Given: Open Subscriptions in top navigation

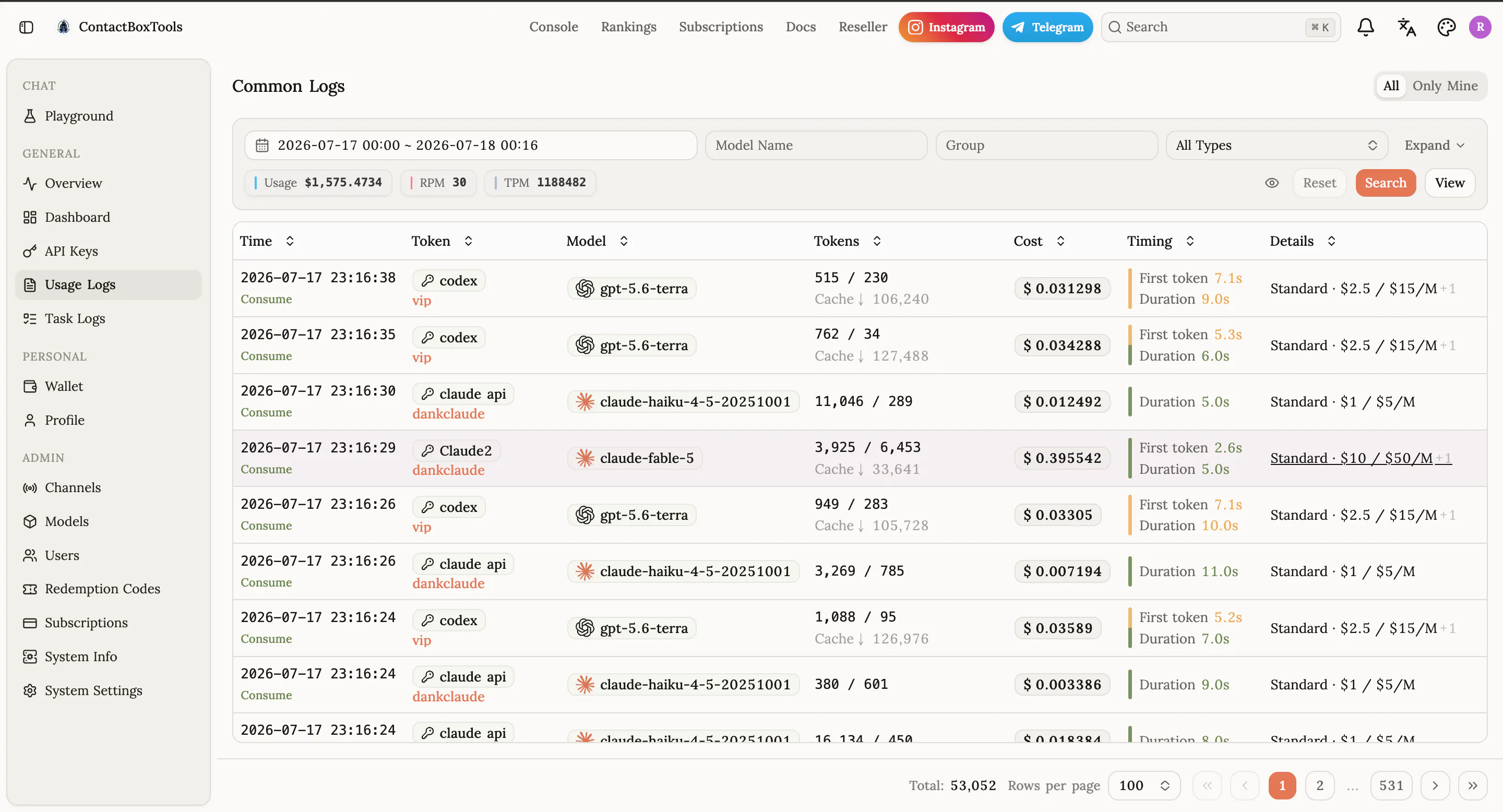Looking at the screenshot, I should click(721, 27).
